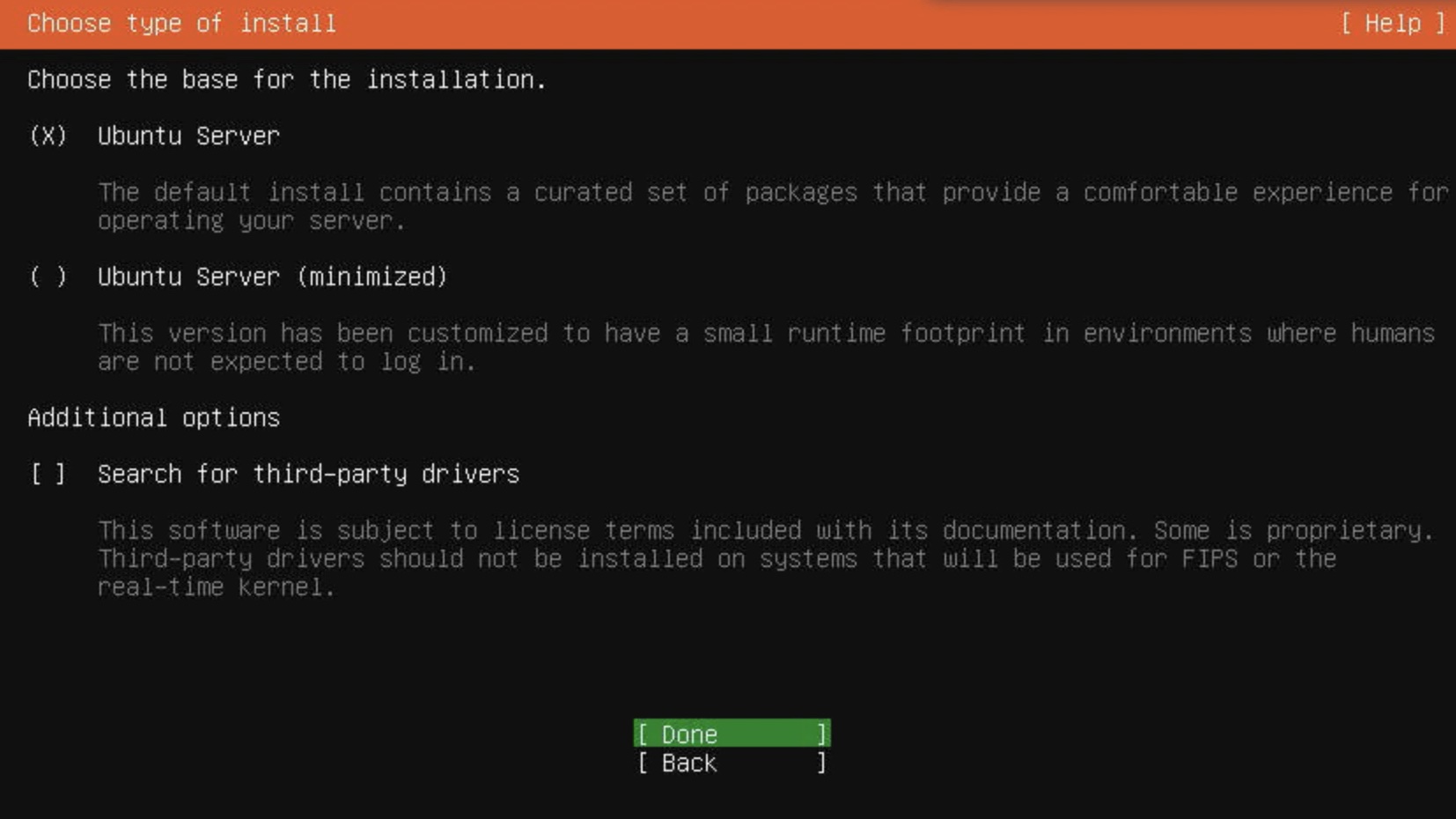Click the word "FIPS" in license note
Viewport: 1456px width, 819px height.
click(x=1210, y=558)
